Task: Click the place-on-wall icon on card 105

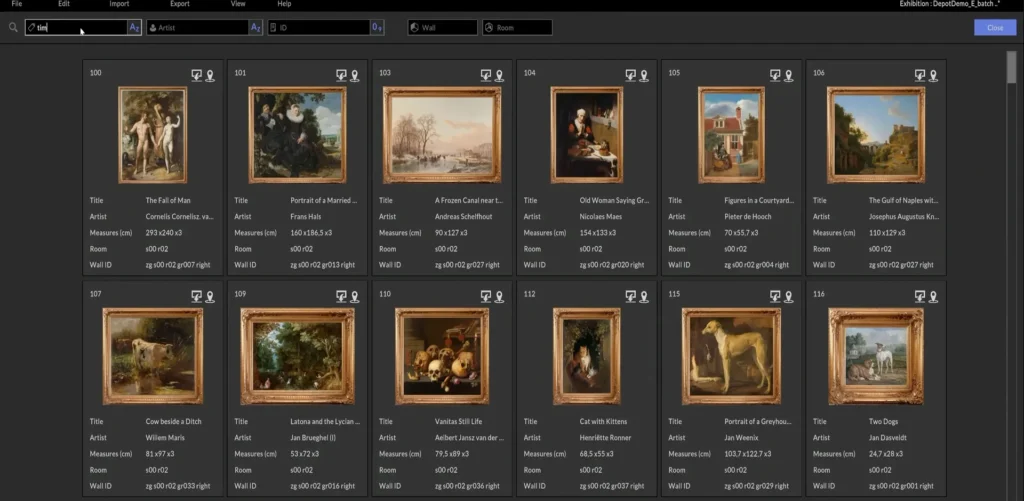Action: pyautogui.click(x=775, y=76)
